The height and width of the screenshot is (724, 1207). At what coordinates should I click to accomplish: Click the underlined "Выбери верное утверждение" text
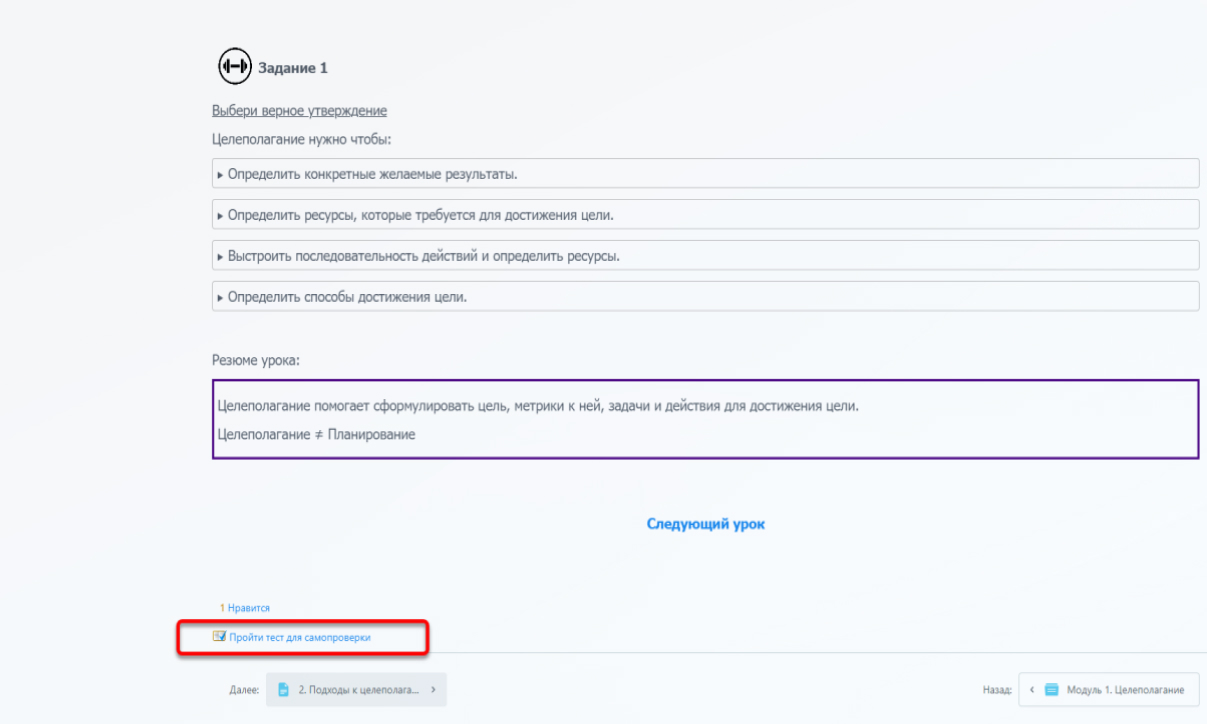299,111
